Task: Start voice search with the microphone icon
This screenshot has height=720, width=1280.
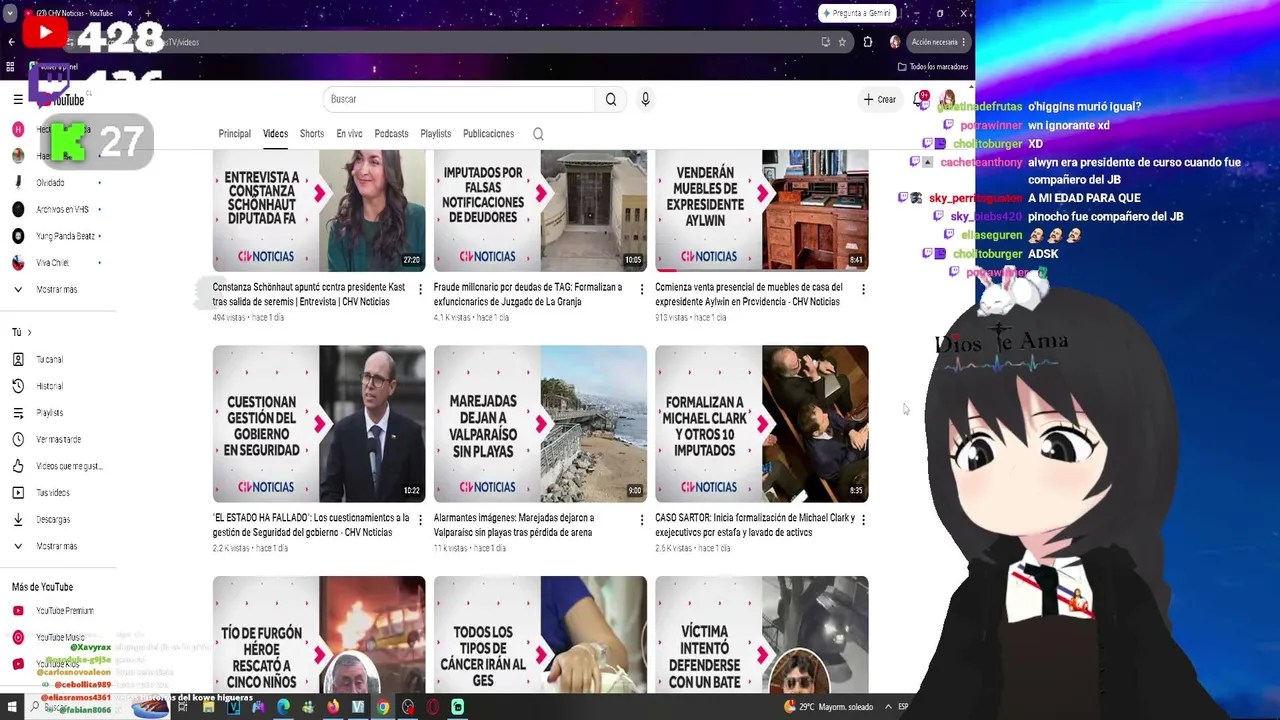Action: (x=645, y=99)
